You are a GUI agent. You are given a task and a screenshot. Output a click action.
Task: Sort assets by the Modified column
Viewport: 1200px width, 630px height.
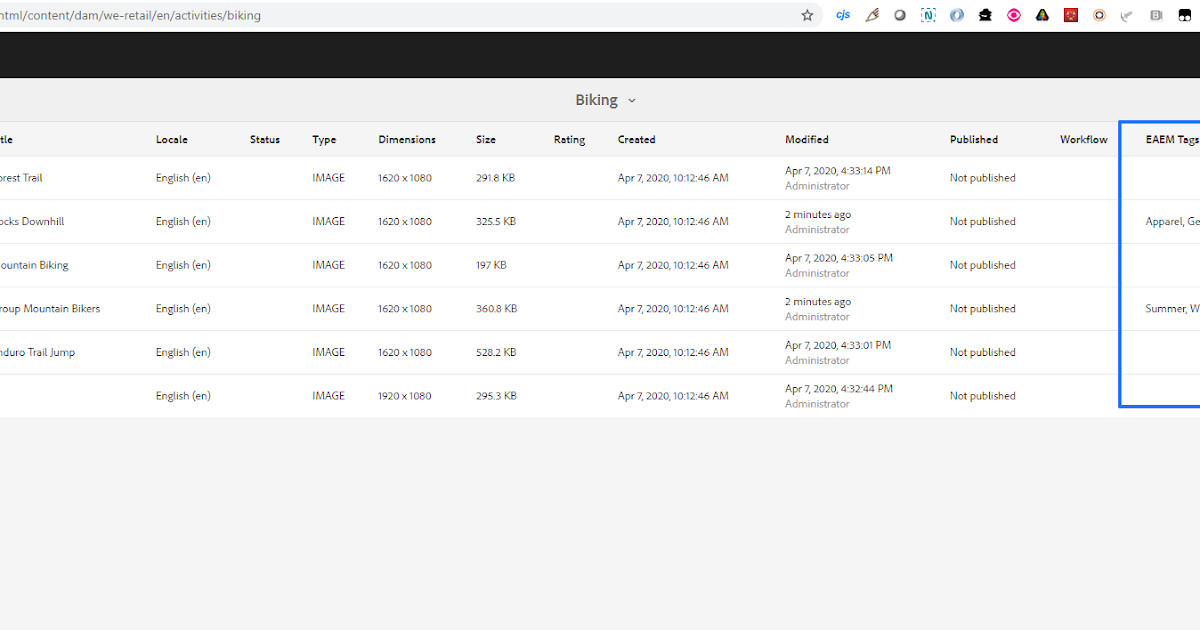[807, 139]
